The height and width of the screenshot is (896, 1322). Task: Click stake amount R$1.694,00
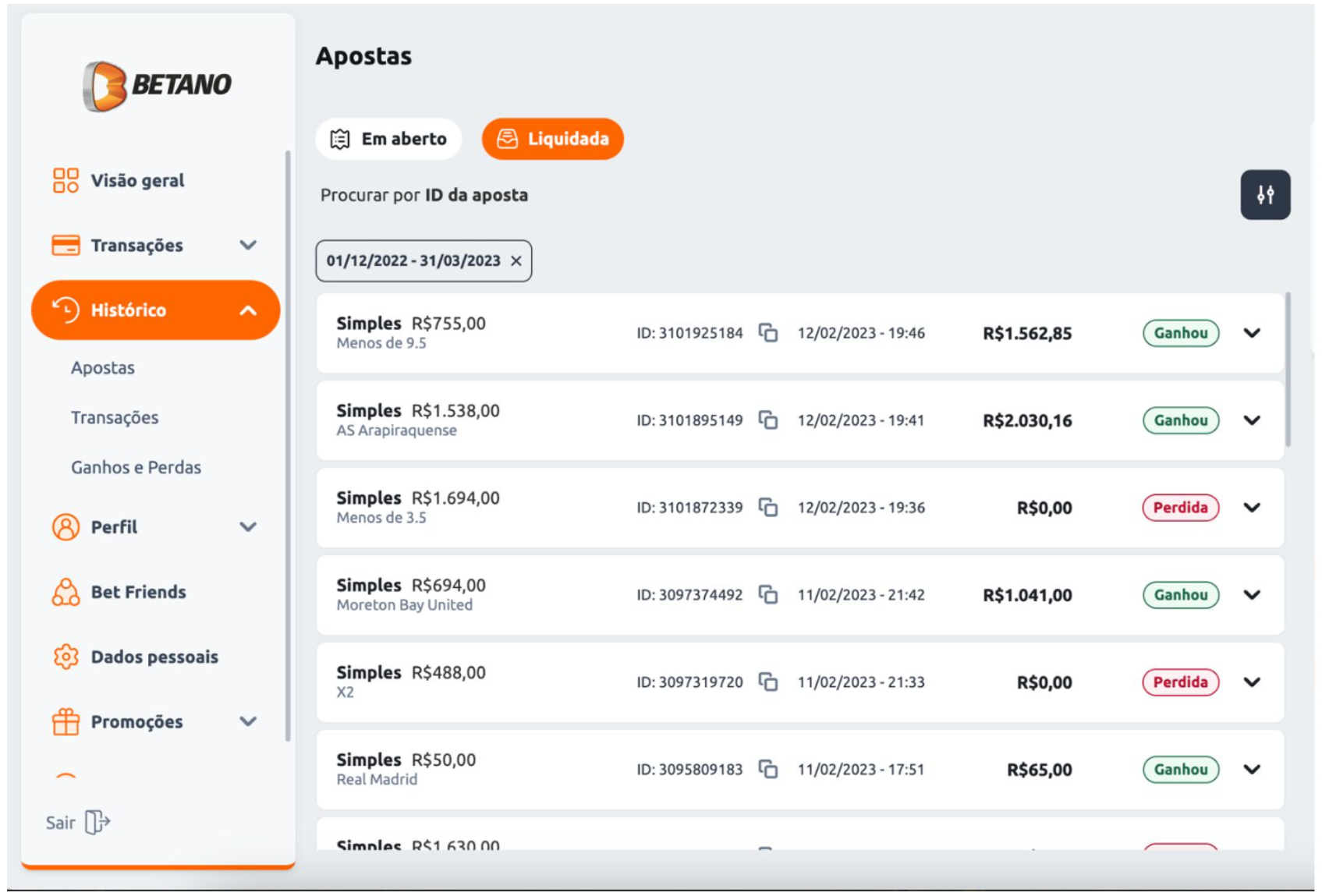455,498
